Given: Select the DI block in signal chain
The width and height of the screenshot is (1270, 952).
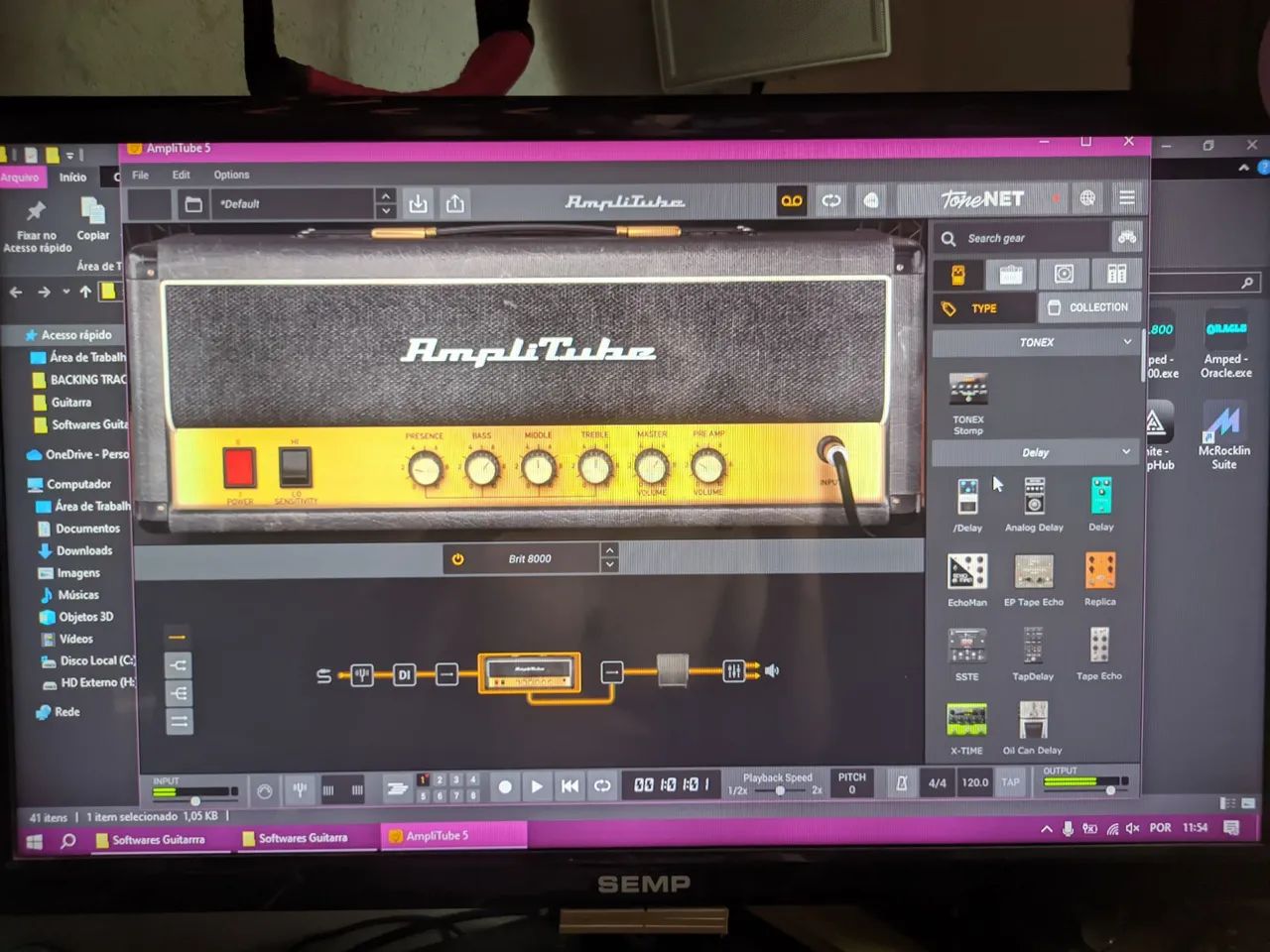Looking at the screenshot, I should click(x=404, y=675).
